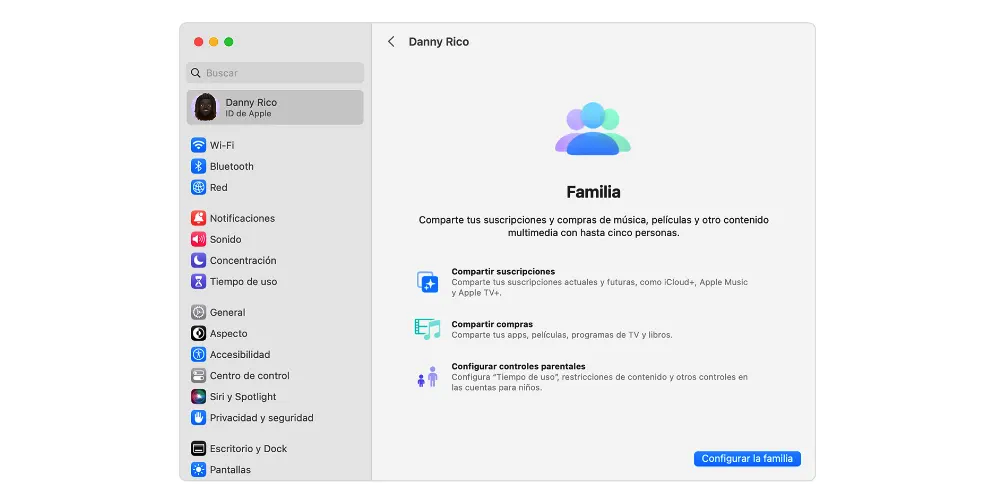
Task: Click the General gear icon
Action: point(198,312)
